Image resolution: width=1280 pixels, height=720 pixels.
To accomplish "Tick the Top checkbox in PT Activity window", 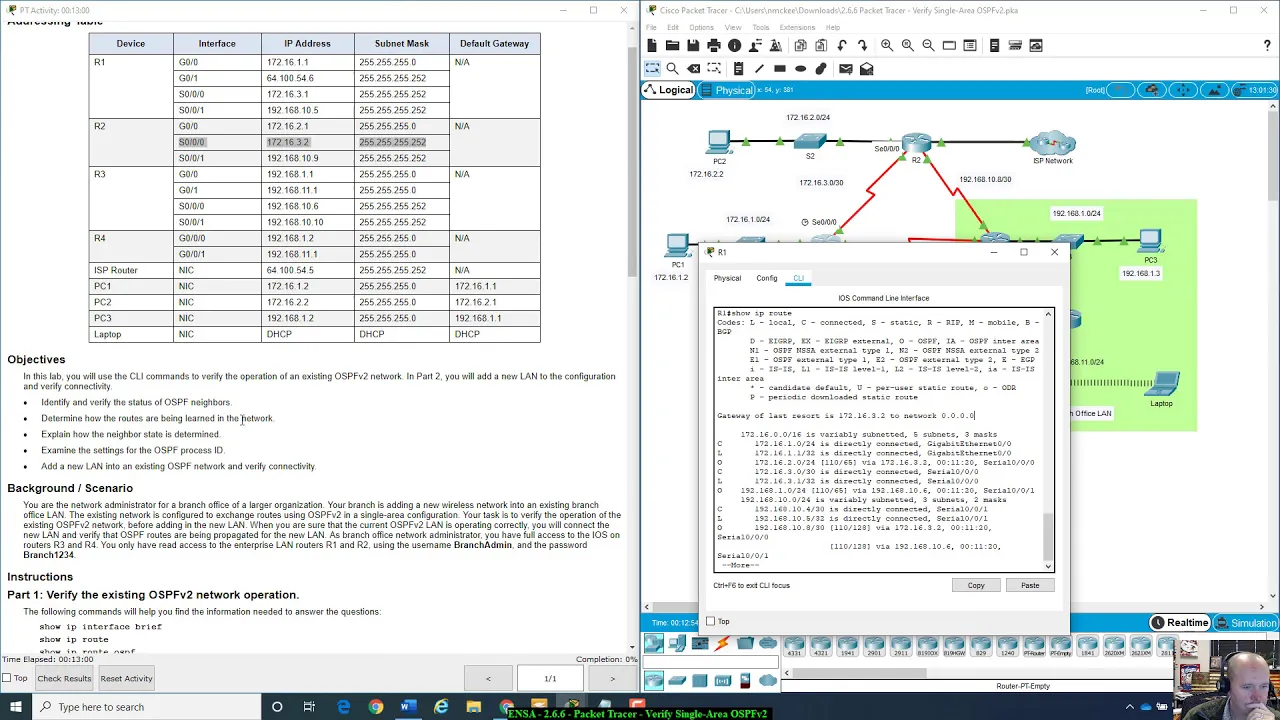I will click(8, 678).
